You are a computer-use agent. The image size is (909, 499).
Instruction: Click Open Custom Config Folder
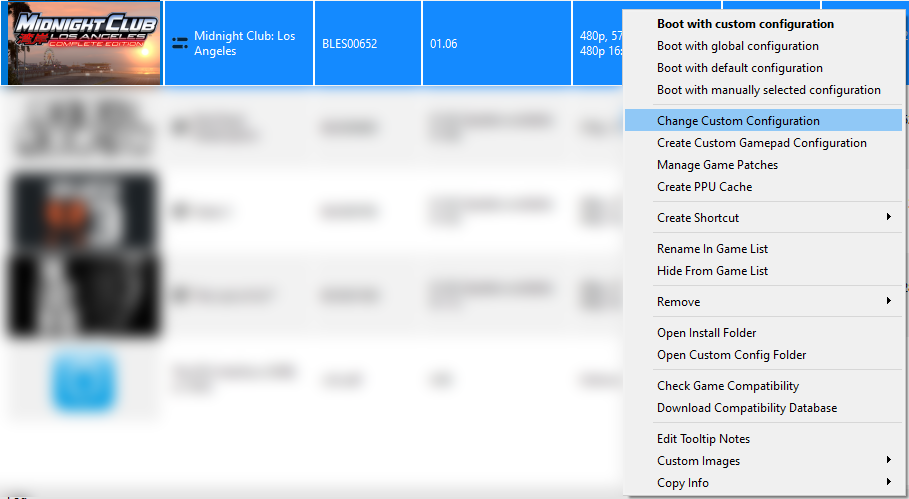pyautogui.click(x=731, y=355)
